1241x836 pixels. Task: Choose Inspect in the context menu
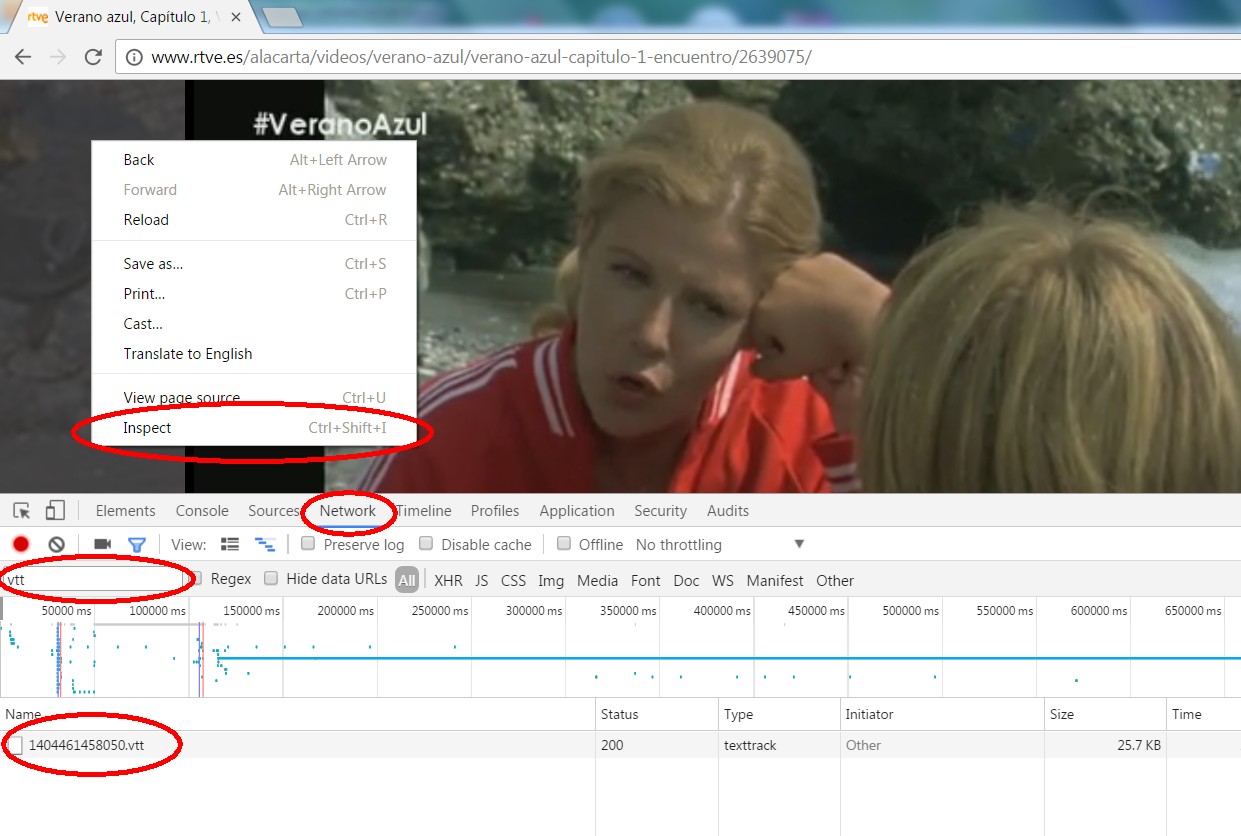pos(255,428)
